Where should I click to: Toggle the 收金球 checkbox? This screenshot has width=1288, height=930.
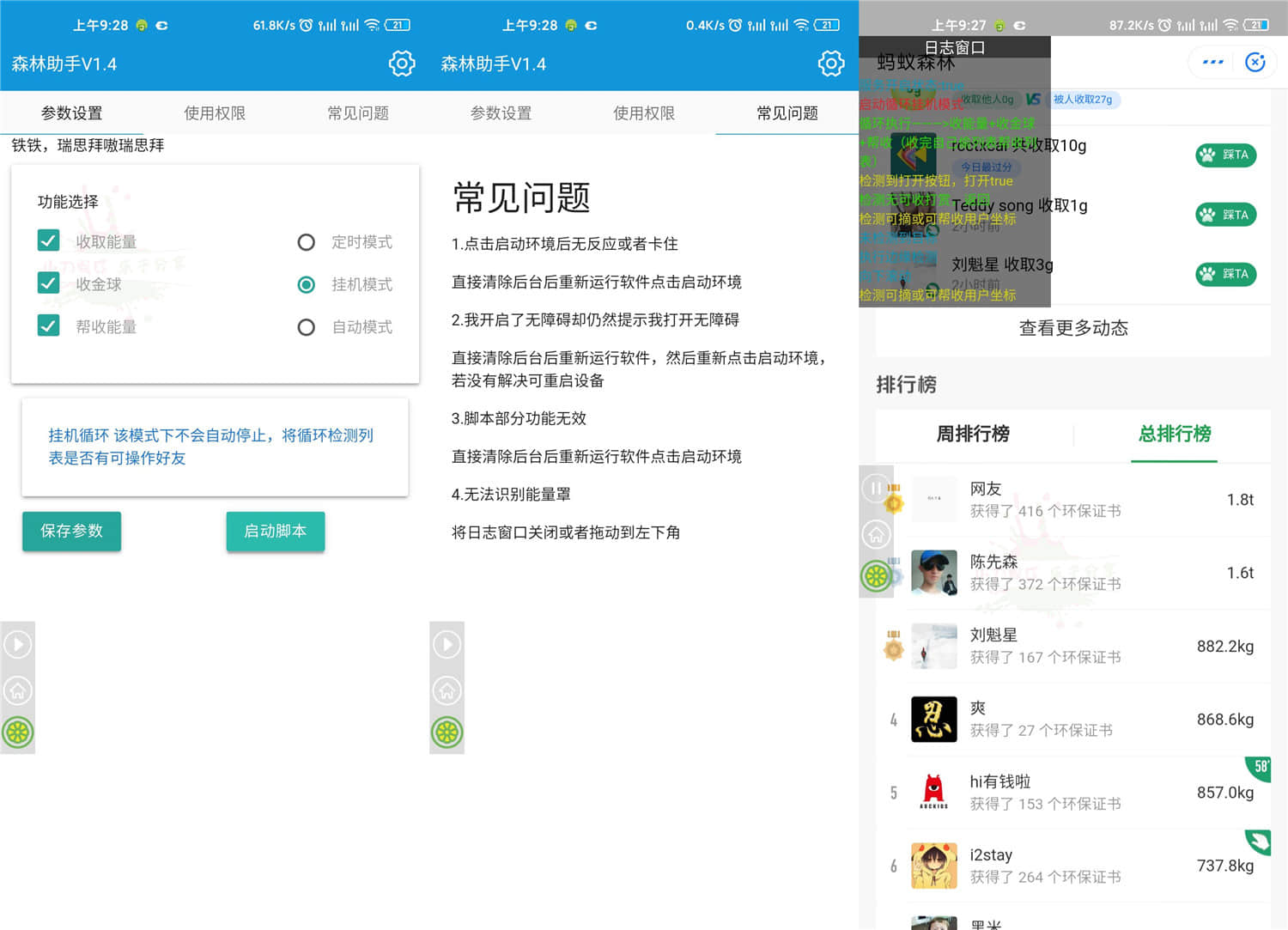[49, 283]
